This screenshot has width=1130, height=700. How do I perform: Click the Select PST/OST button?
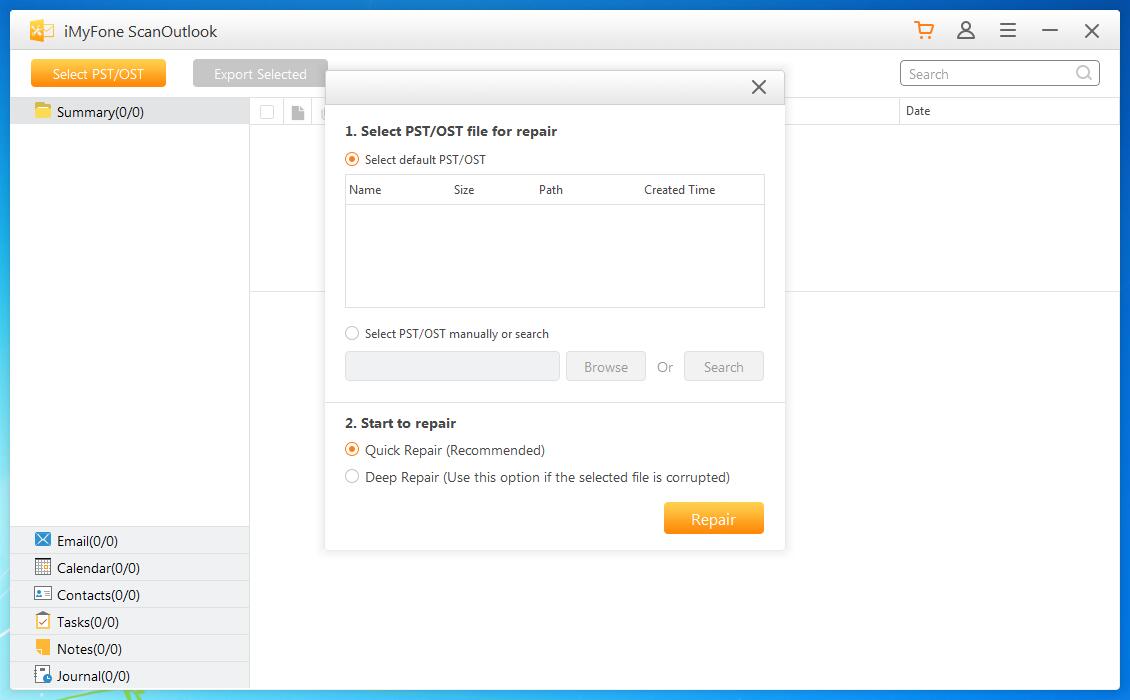pyautogui.click(x=98, y=73)
